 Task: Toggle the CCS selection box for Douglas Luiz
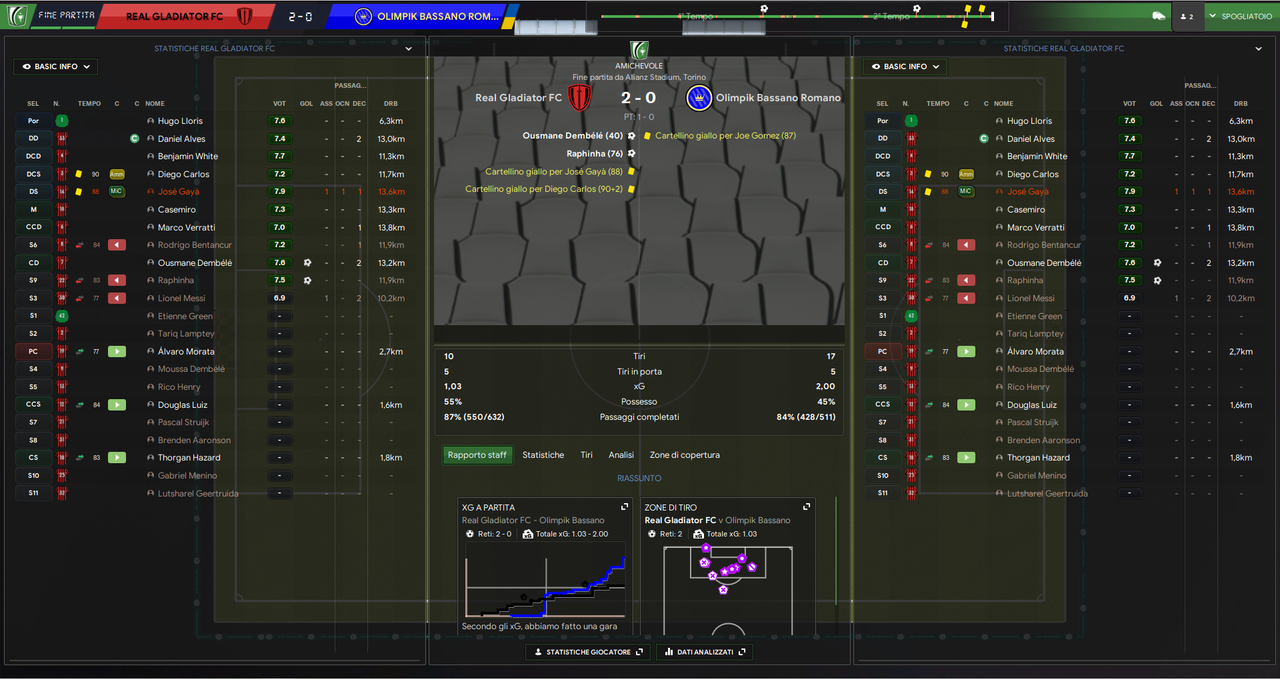[34, 405]
